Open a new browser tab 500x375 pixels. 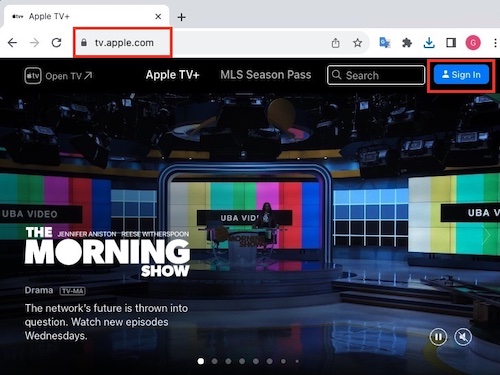(181, 17)
